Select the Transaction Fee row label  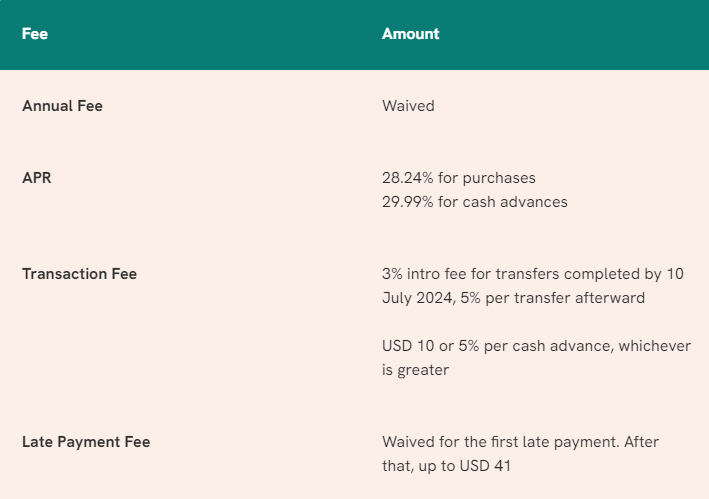(x=79, y=274)
